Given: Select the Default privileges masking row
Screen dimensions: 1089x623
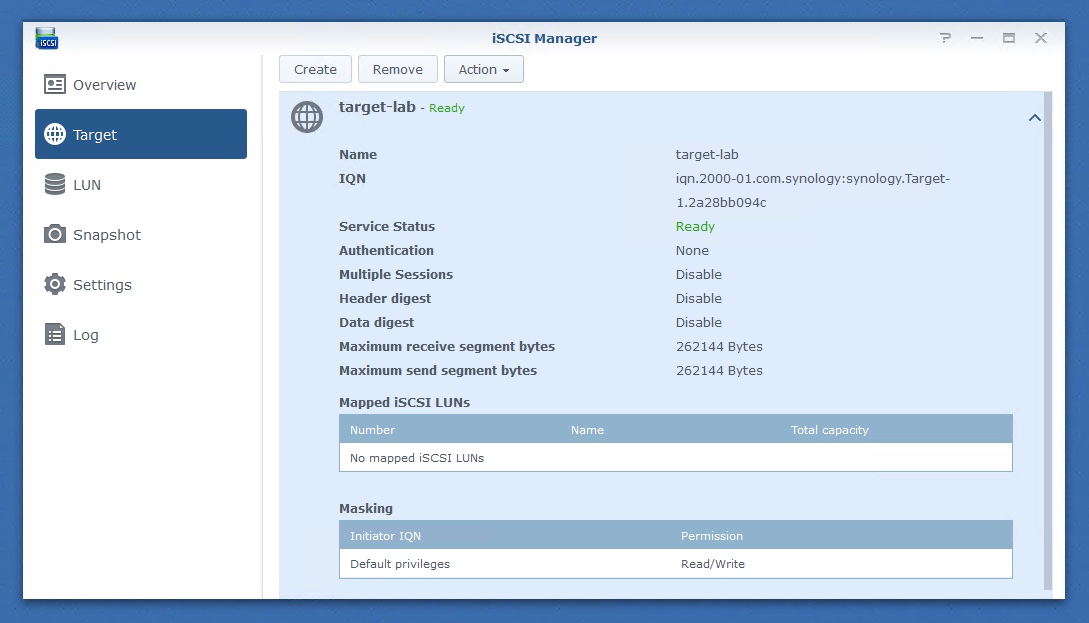Looking at the screenshot, I should click(675, 564).
